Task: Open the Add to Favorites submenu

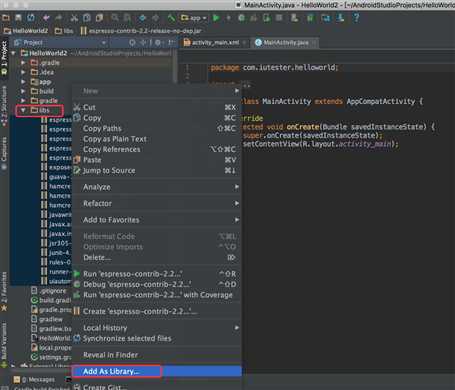Action: (x=157, y=220)
